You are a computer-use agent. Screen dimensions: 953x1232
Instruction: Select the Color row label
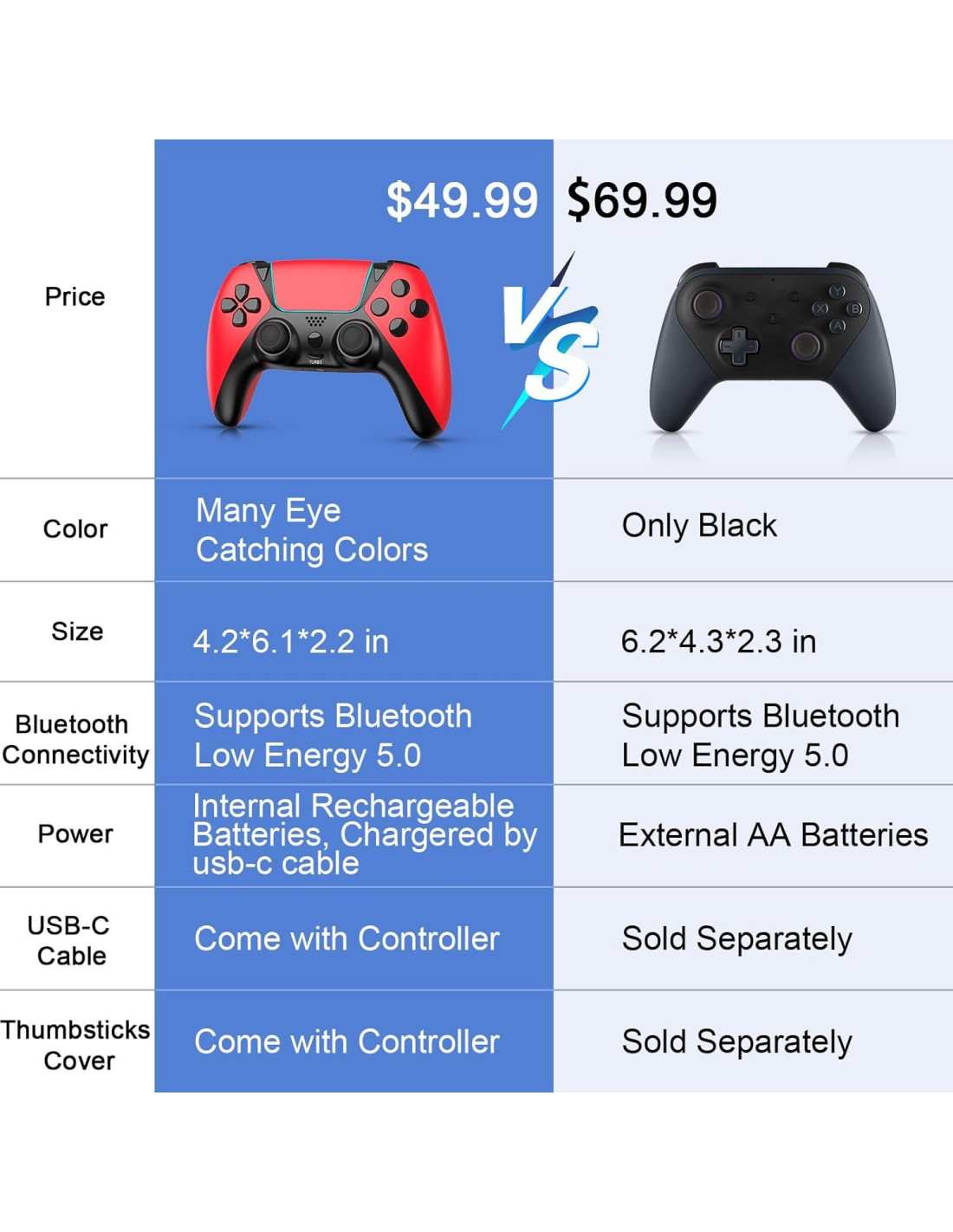click(75, 529)
